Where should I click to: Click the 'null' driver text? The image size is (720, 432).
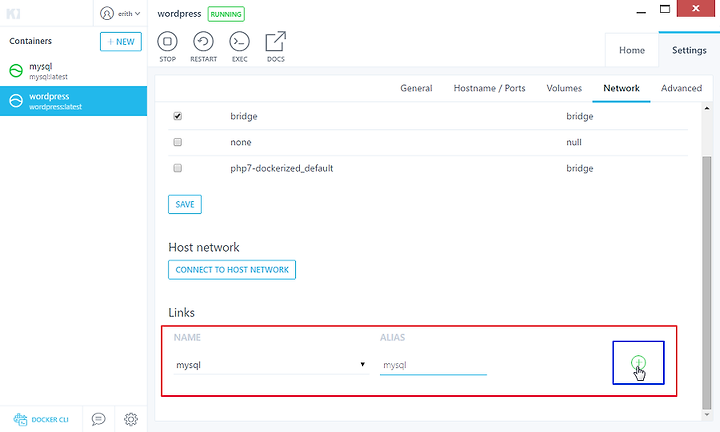[x=574, y=142]
